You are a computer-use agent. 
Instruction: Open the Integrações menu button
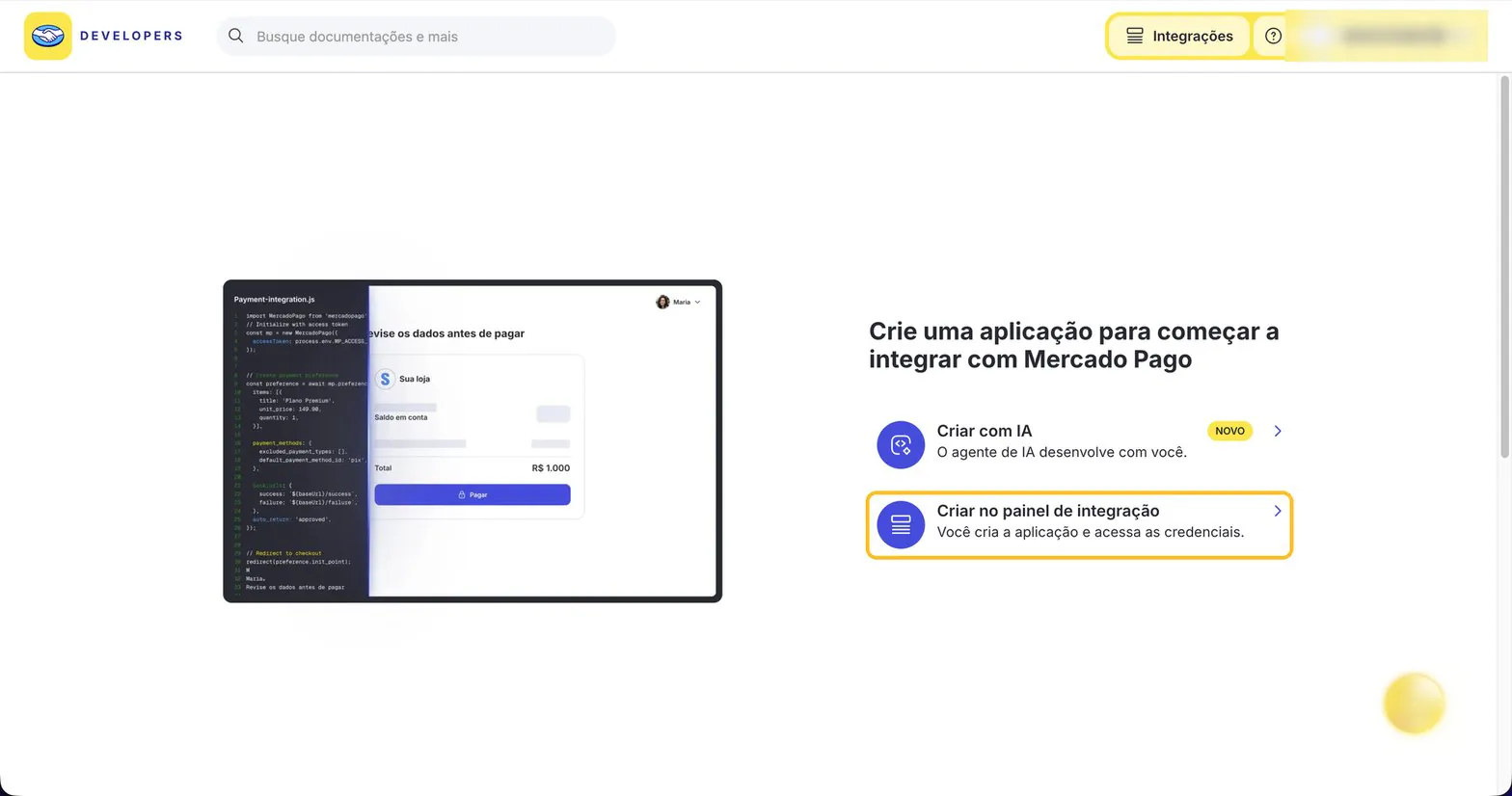pos(1178,36)
